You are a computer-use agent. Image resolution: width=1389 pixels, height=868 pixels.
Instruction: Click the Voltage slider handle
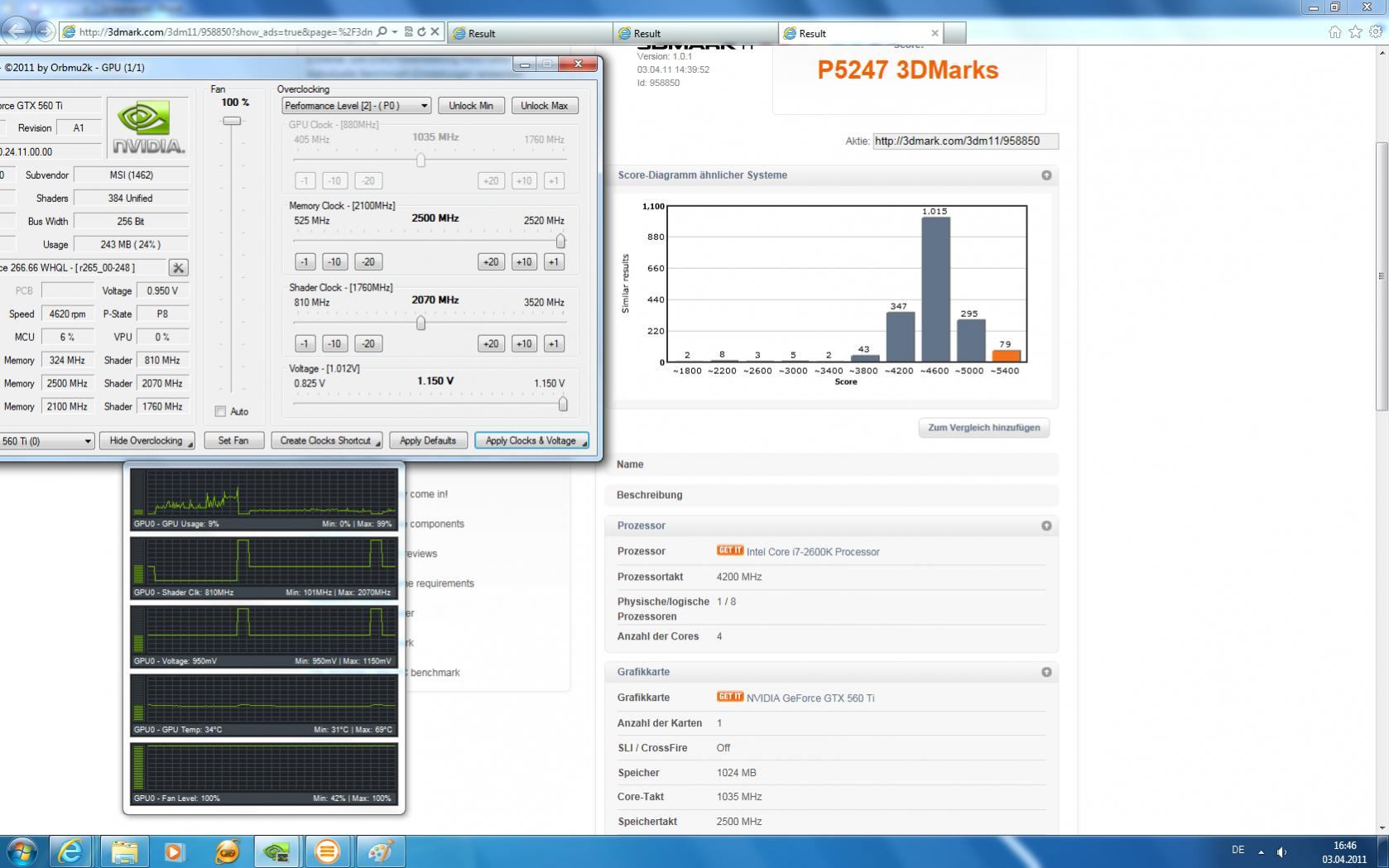click(563, 404)
